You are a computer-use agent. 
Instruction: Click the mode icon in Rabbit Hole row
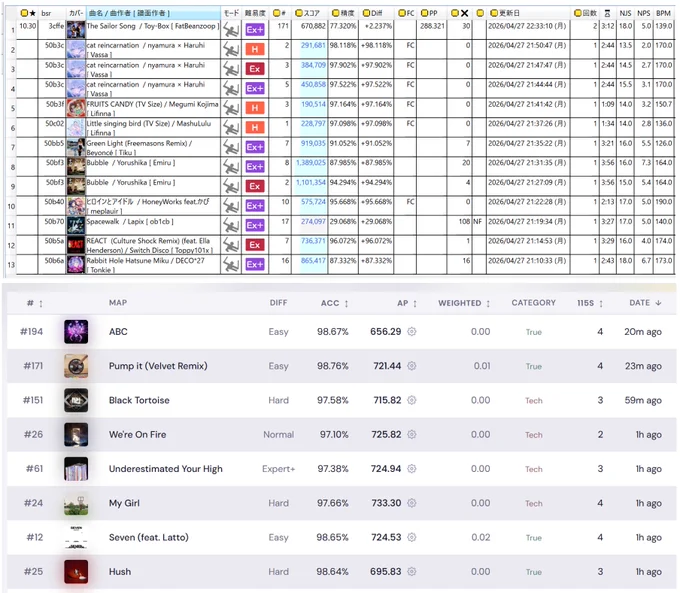pyautogui.click(x=231, y=264)
